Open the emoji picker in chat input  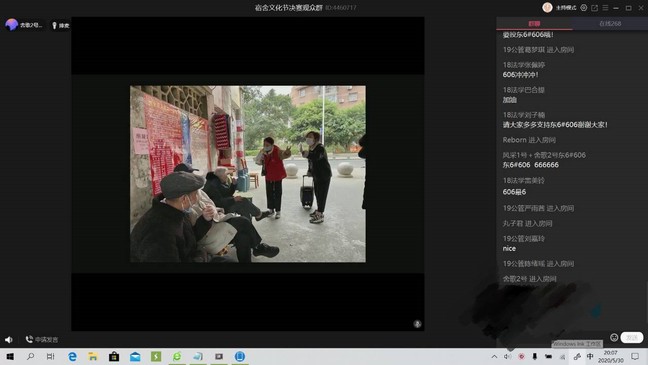[x=614, y=338]
